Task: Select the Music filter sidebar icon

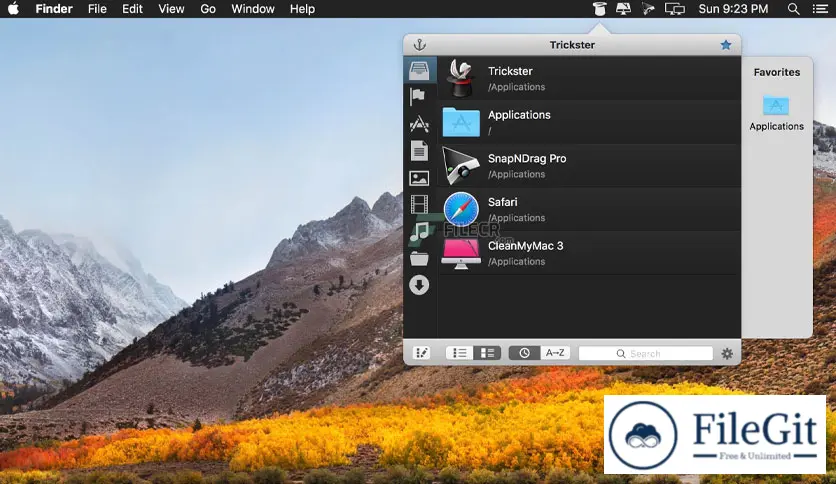Action: coord(419,231)
